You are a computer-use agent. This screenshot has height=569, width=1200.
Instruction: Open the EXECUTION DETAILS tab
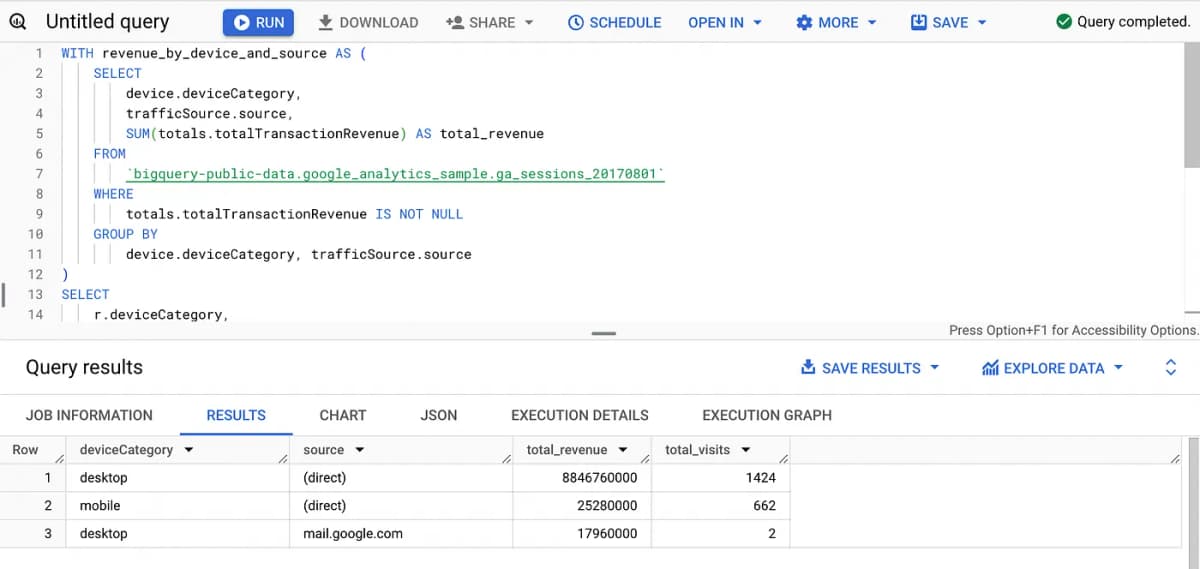[580, 415]
